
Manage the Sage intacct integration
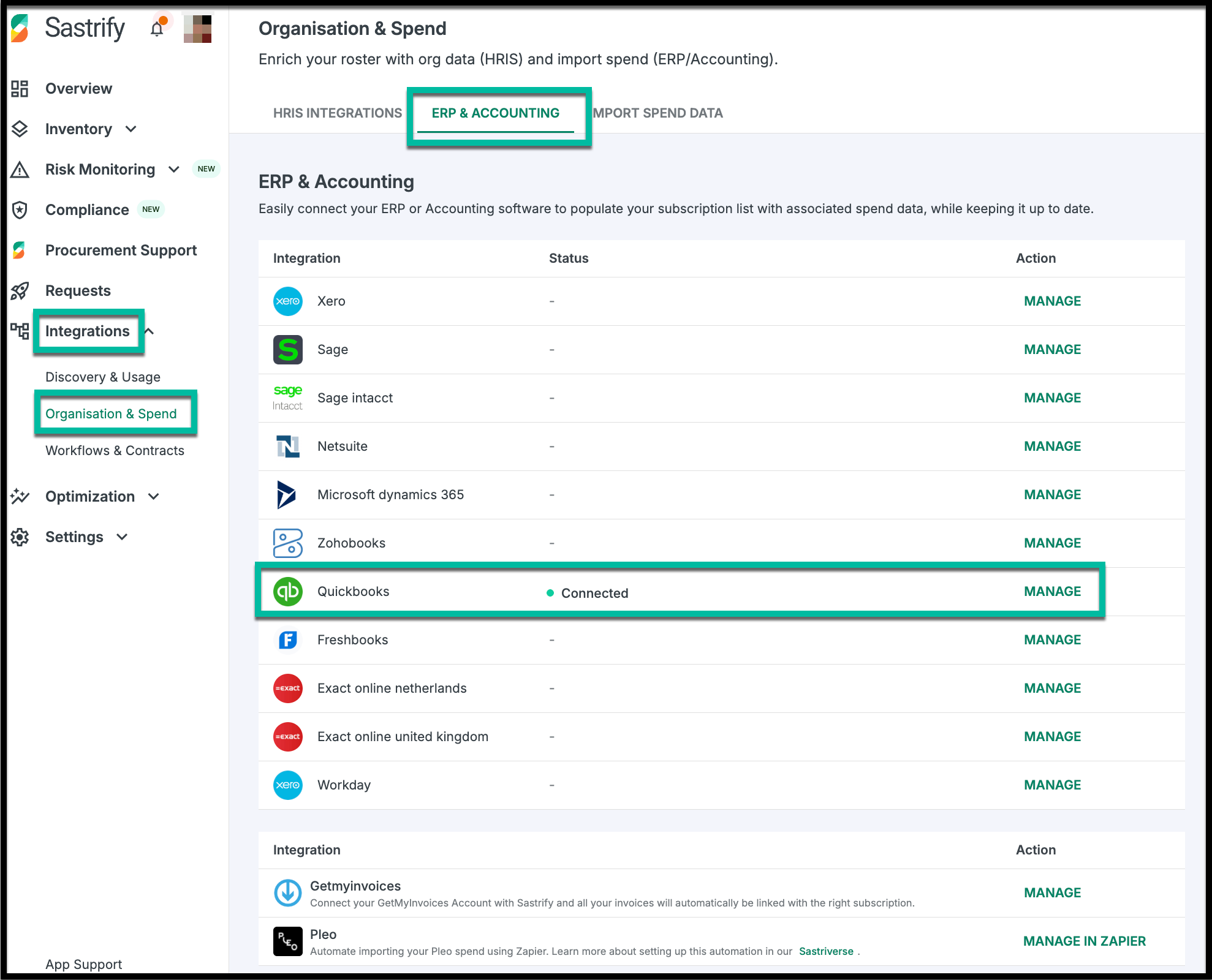click(1053, 398)
